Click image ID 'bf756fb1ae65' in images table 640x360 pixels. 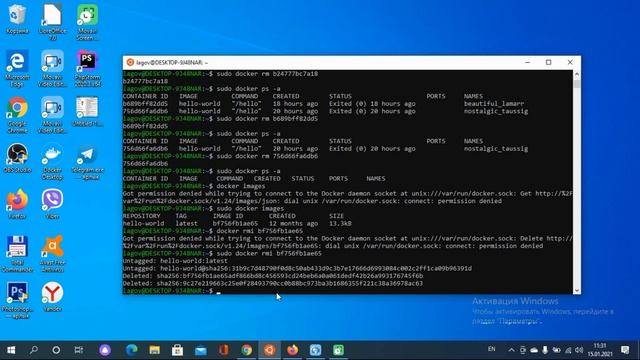tap(235, 224)
